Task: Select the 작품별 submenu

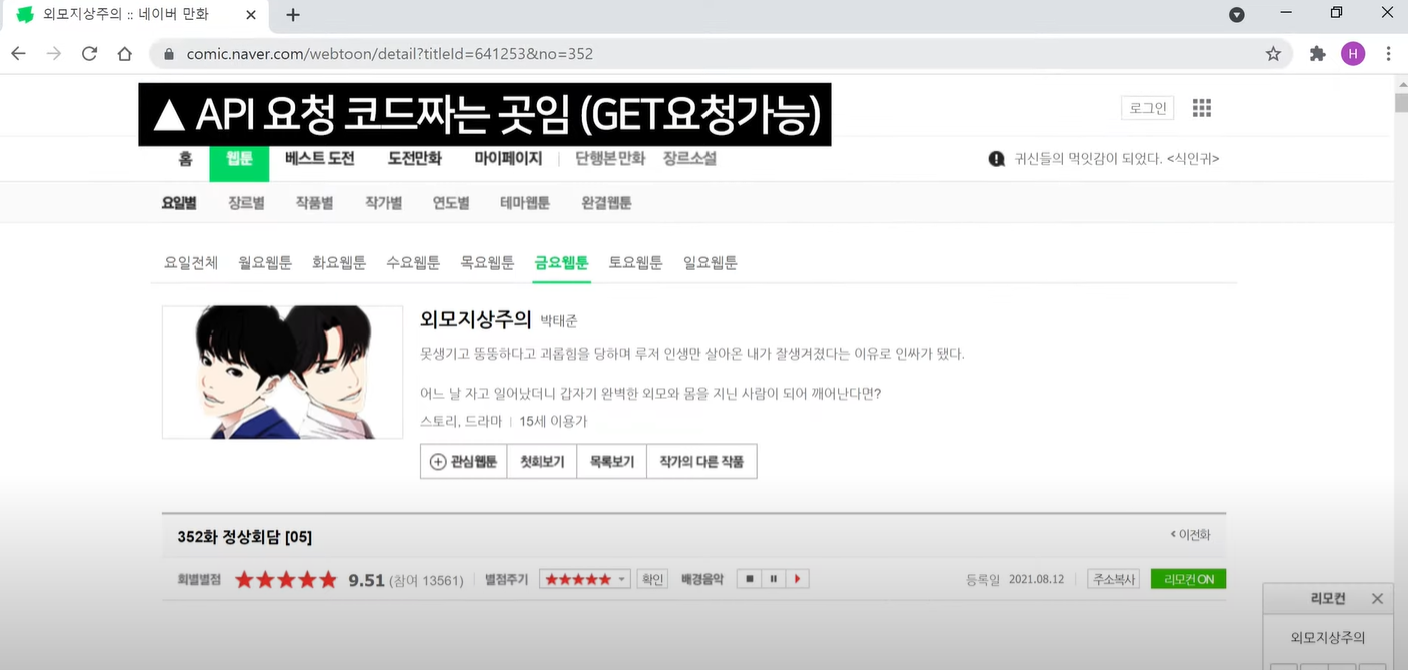Action: click(314, 203)
